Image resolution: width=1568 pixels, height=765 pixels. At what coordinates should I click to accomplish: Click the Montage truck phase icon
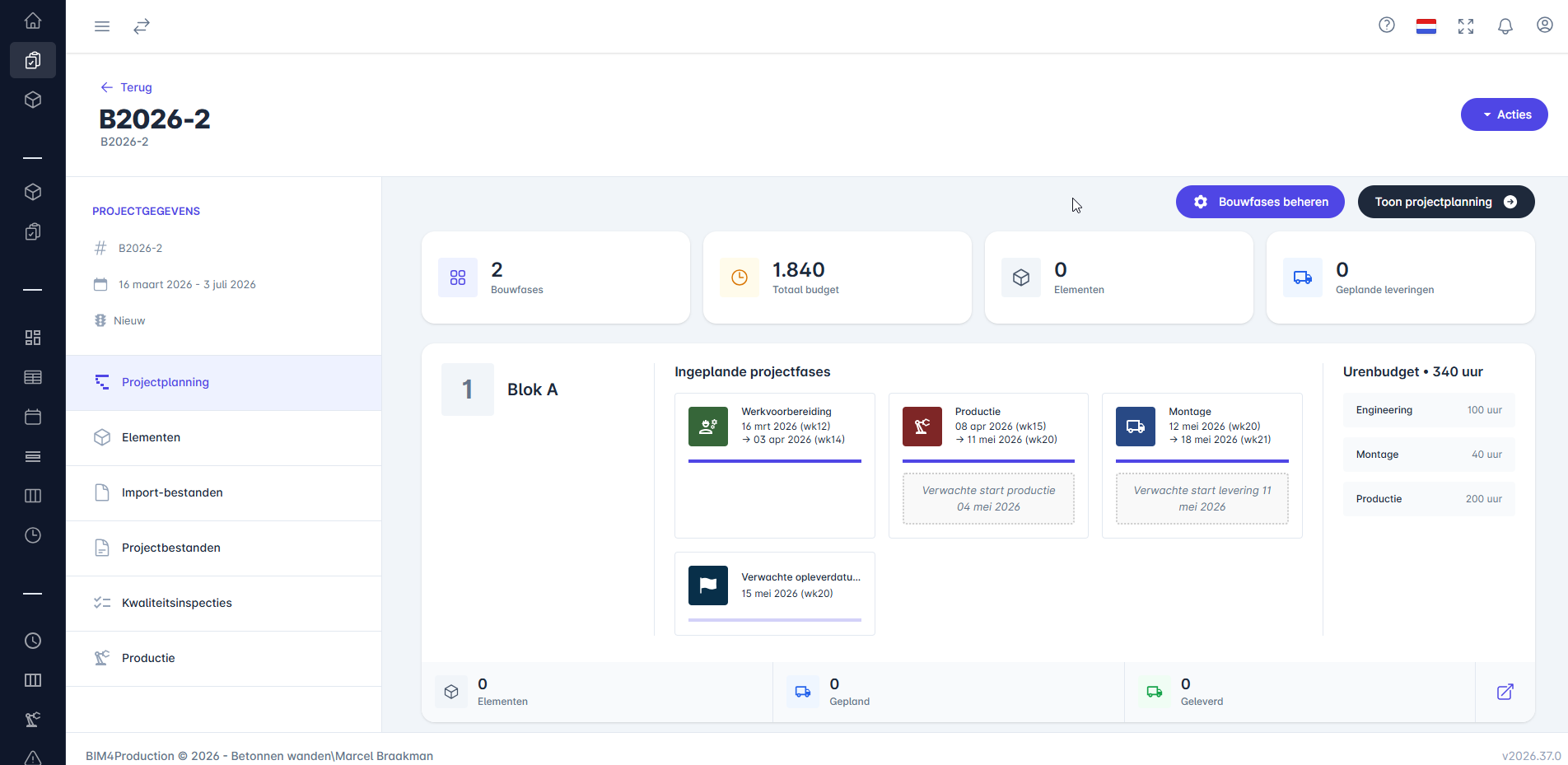tap(1136, 427)
